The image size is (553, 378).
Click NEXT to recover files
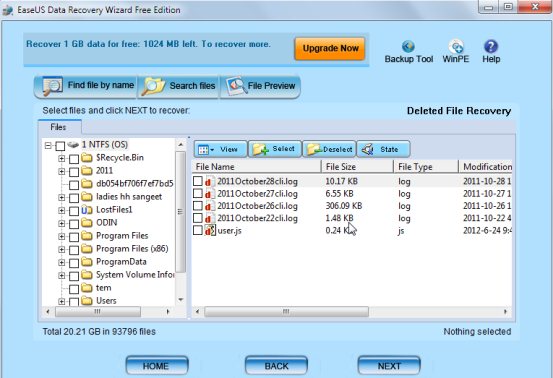pos(389,366)
